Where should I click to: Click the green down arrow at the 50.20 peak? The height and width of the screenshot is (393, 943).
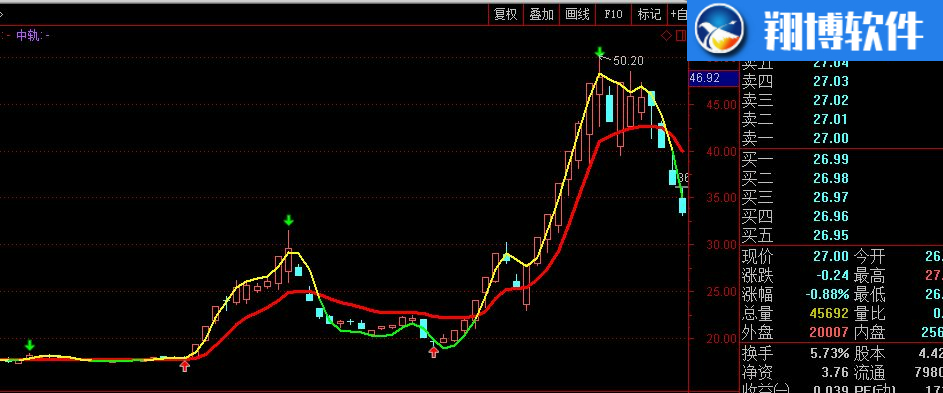click(600, 52)
